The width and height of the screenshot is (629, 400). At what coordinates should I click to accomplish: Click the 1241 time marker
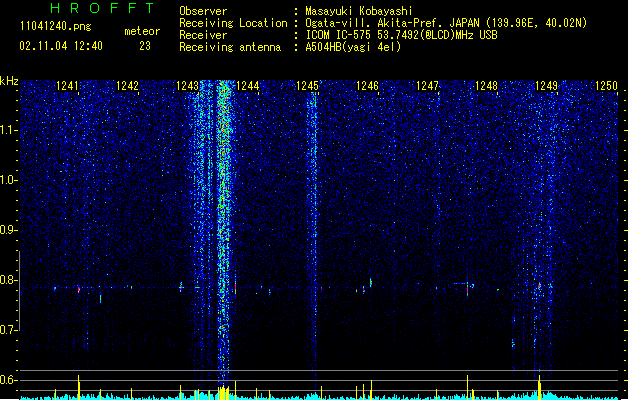coord(67,85)
